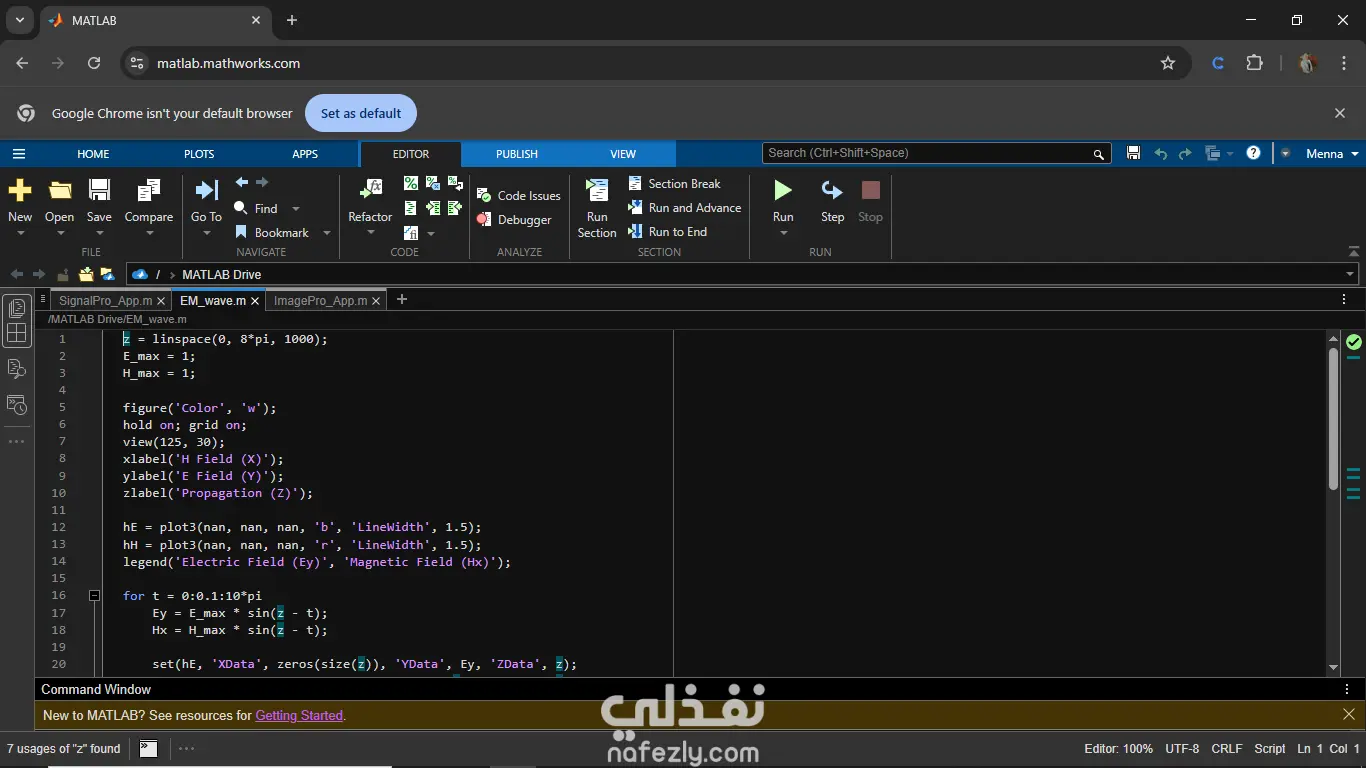Expand the Run dropdown arrow
The width and height of the screenshot is (1366, 768).
coord(783,234)
